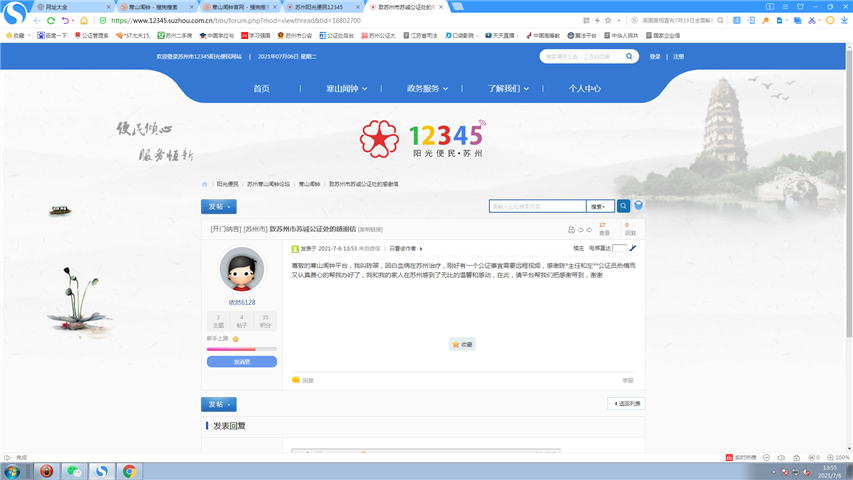Click the orange round smiley toolbar icon
The image size is (853, 480).
830,21
